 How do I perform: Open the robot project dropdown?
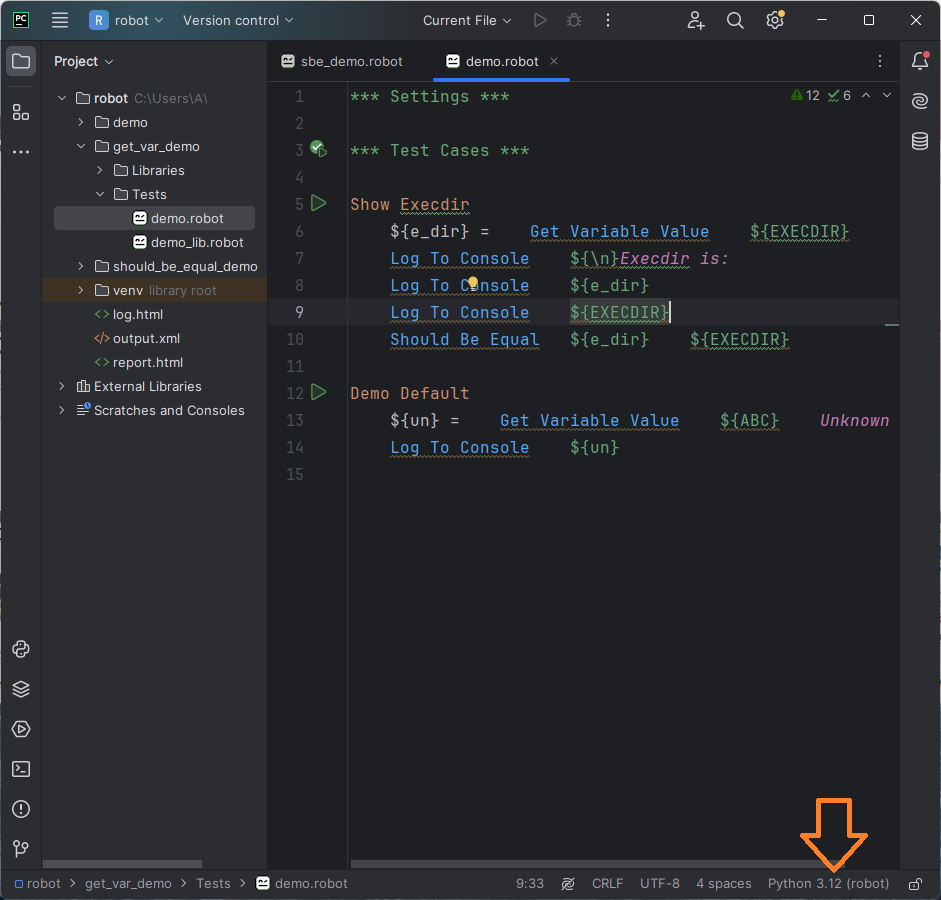click(x=127, y=20)
